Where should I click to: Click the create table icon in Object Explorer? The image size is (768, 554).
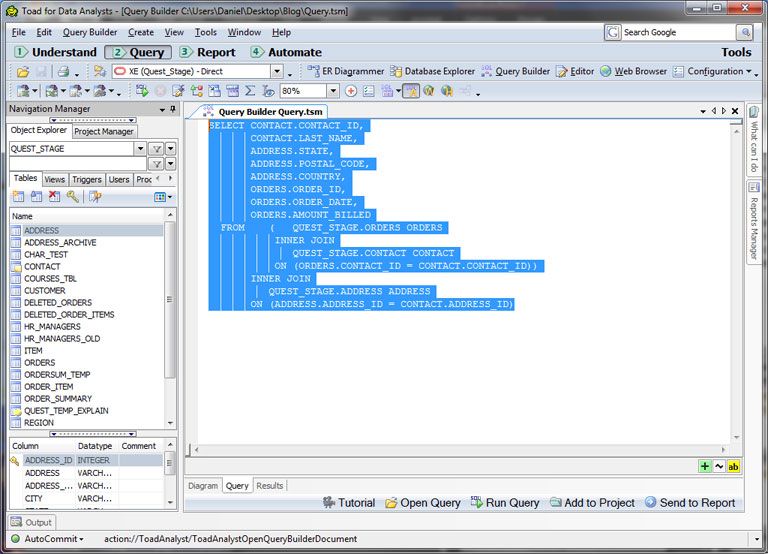point(19,197)
